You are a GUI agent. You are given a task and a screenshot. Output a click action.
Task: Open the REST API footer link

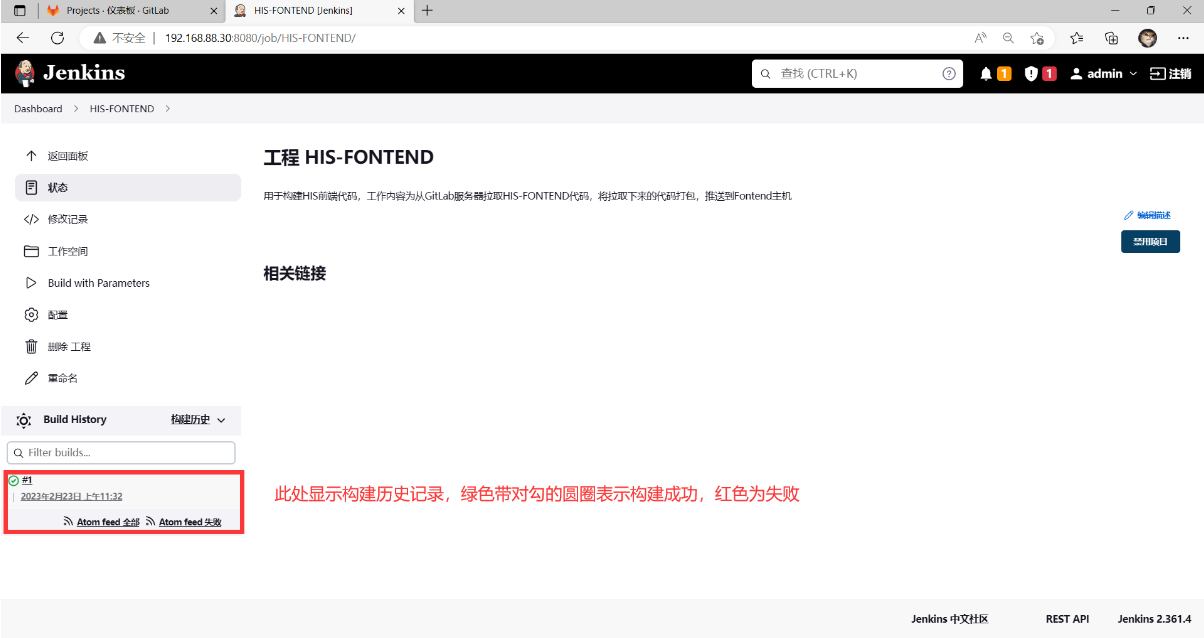pos(1067,619)
